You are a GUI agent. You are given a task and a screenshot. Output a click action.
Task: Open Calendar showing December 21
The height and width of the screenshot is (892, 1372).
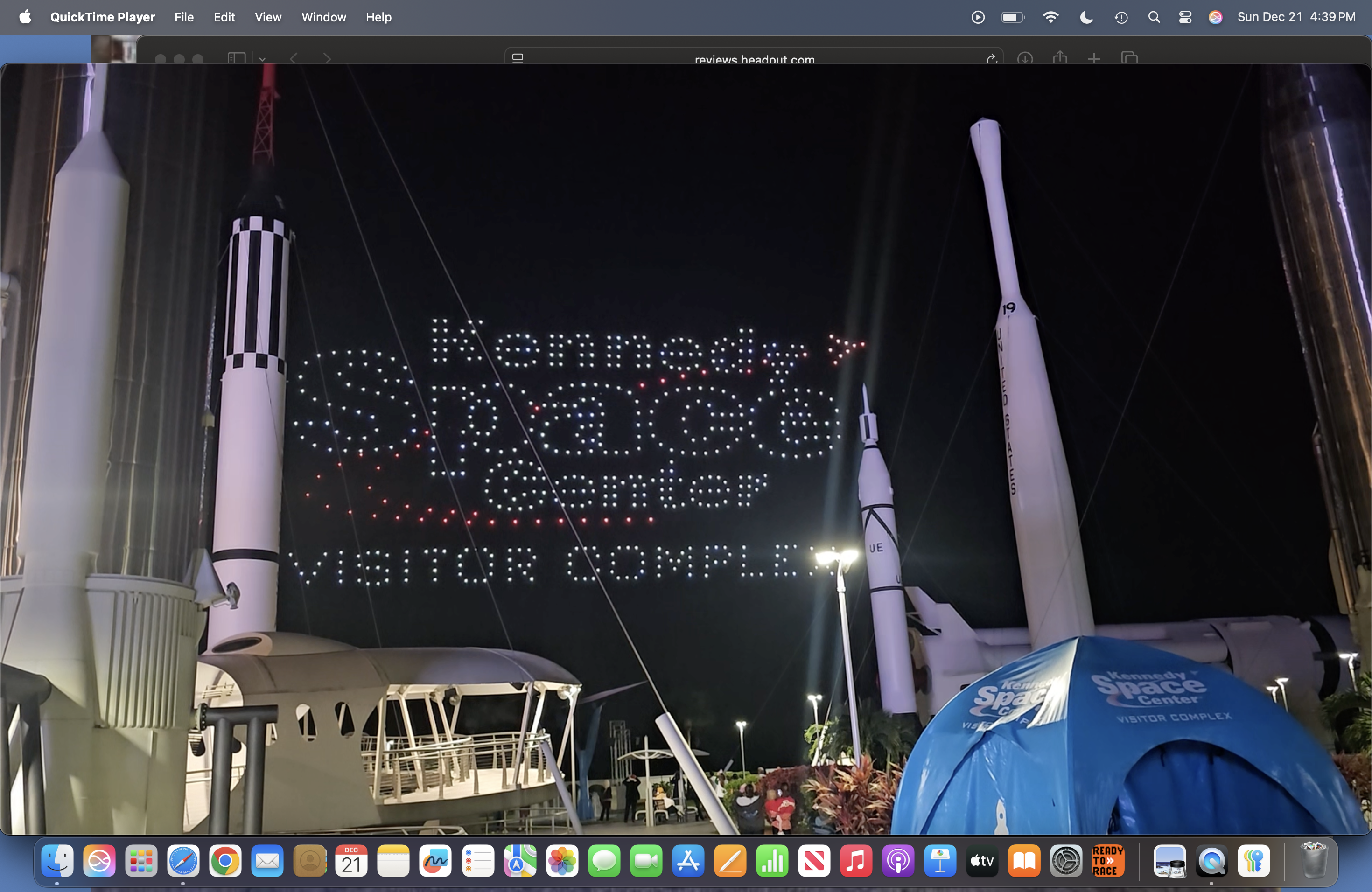coord(351,861)
